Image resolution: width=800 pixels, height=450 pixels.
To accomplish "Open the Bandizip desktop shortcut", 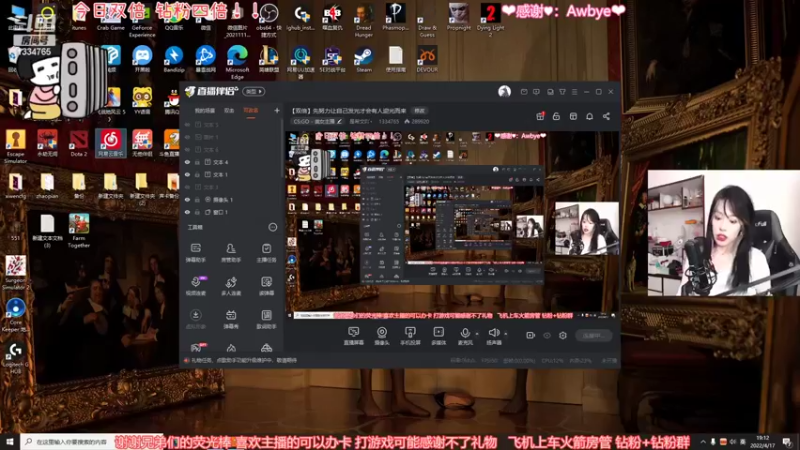I will [x=173, y=59].
